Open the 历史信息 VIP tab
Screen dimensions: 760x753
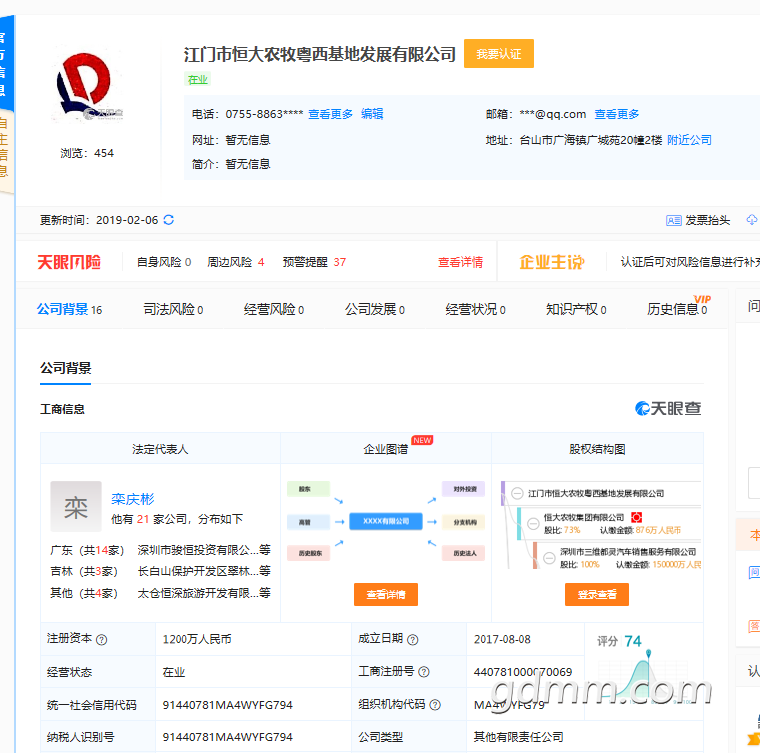[x=678, y=307]
